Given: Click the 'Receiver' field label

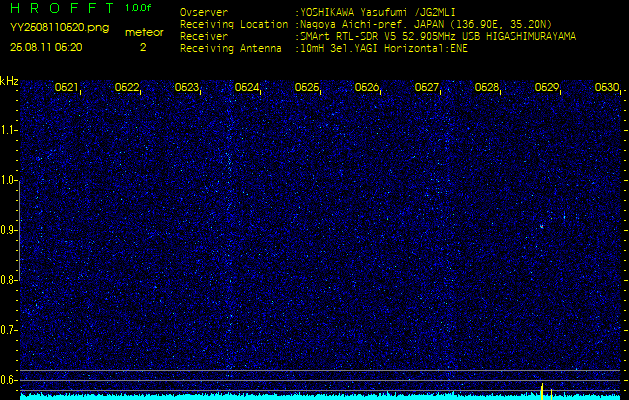Looking at the screenshot, I should point(204,37).
